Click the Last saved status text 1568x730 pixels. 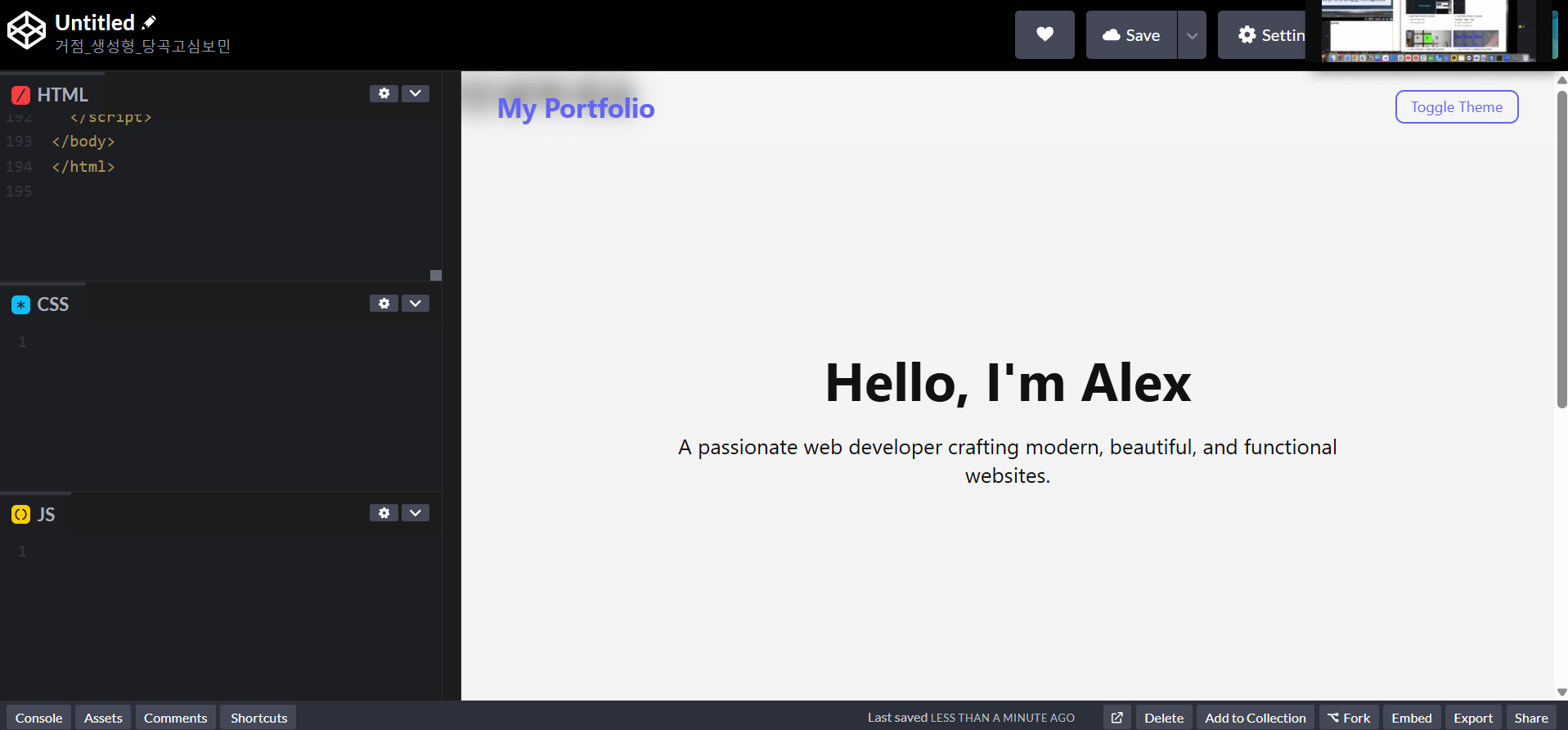[971, 718]
